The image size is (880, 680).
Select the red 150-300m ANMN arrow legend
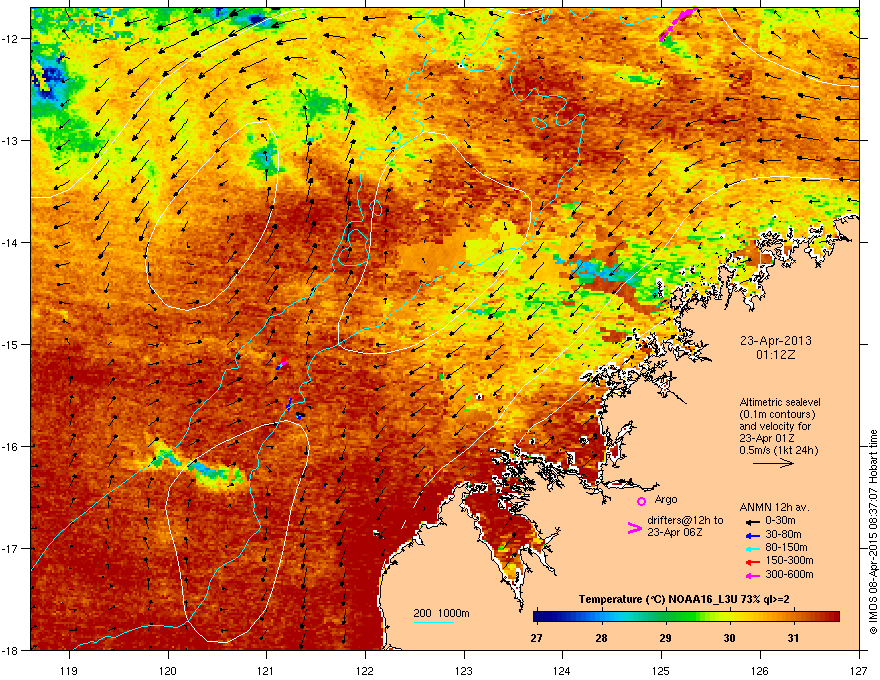[x=752, y=561]
